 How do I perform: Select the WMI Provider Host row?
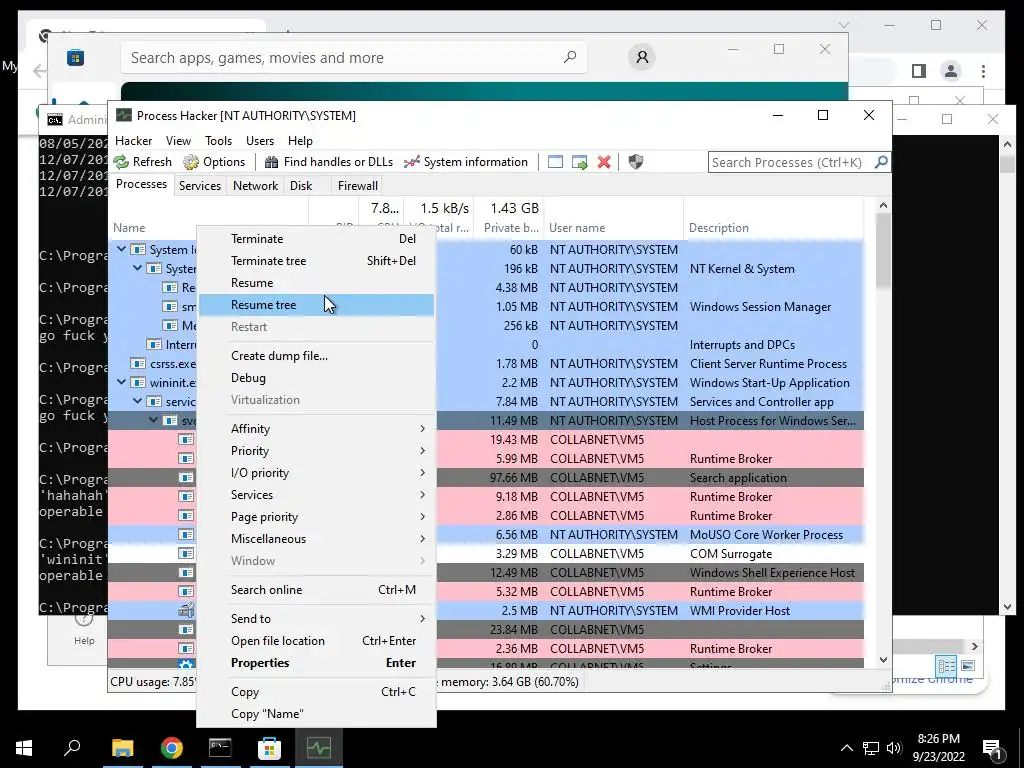(486, 611)
